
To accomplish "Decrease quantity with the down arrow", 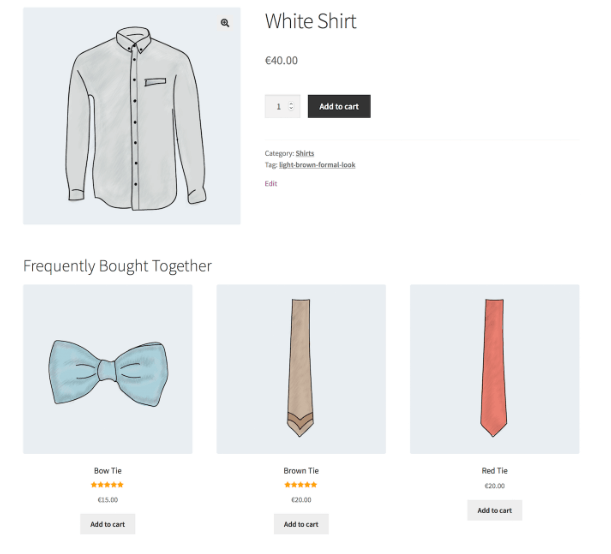I will point(291,109).
